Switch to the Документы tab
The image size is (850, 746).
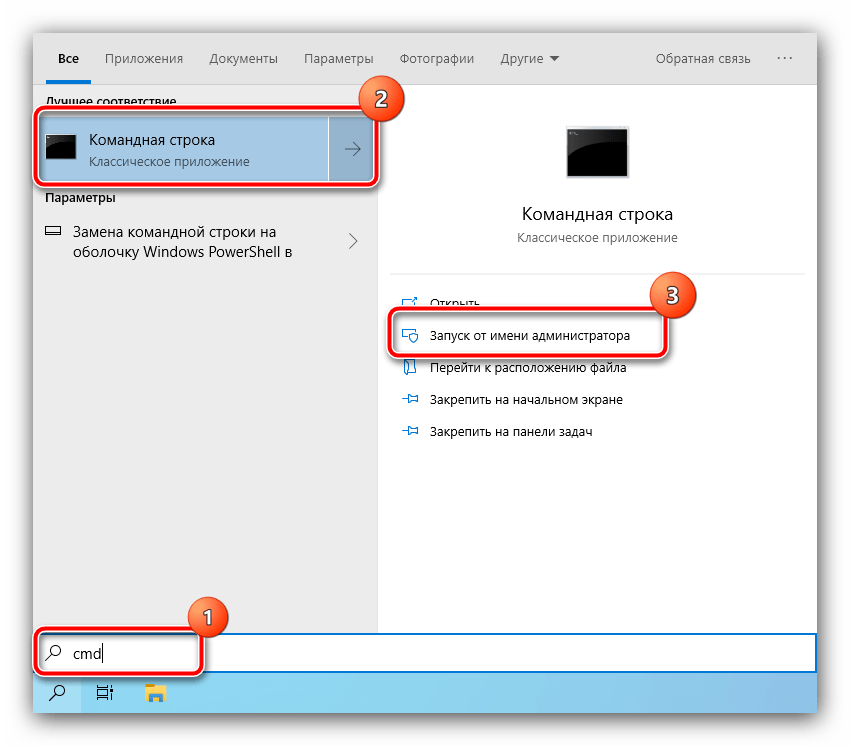pyautogui.click(x=243, y=59)
